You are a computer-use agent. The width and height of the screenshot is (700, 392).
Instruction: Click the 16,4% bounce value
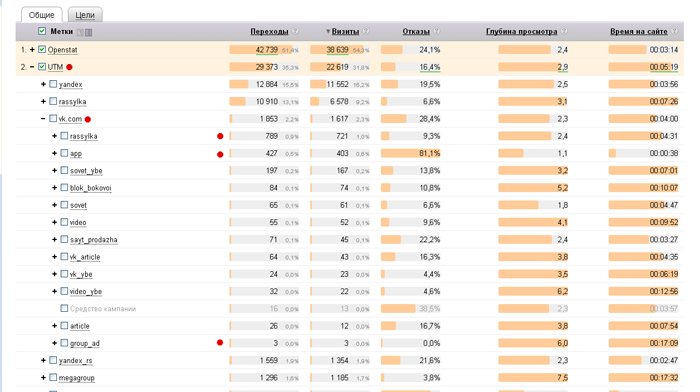429,67
